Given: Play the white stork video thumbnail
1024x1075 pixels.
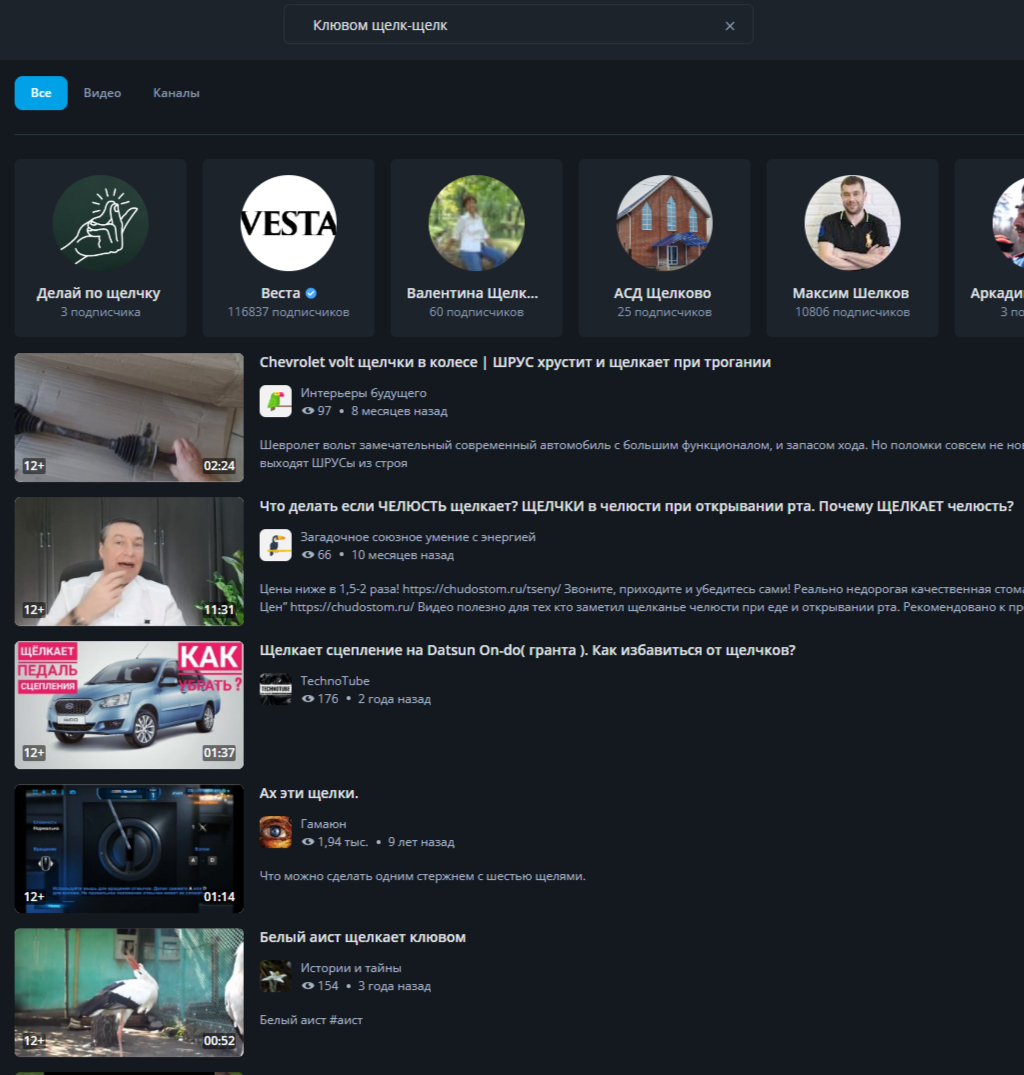Looking at the screenshot, I should [x=129, y=992].
